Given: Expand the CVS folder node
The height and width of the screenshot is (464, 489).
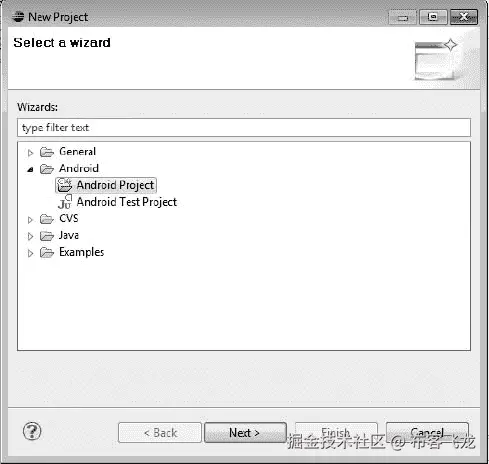Looking at the screenshot, I should pos(30,220).
